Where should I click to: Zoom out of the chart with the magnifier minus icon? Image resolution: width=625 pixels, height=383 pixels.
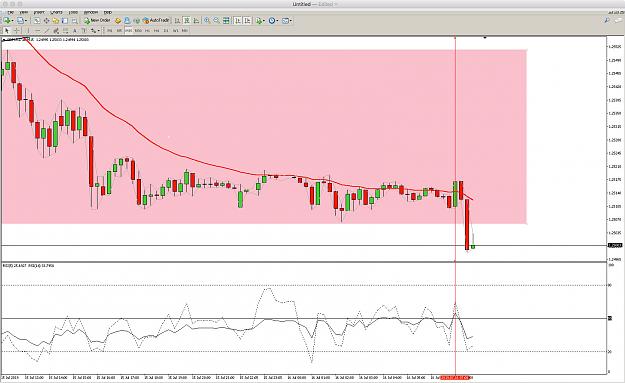(216, 20)
